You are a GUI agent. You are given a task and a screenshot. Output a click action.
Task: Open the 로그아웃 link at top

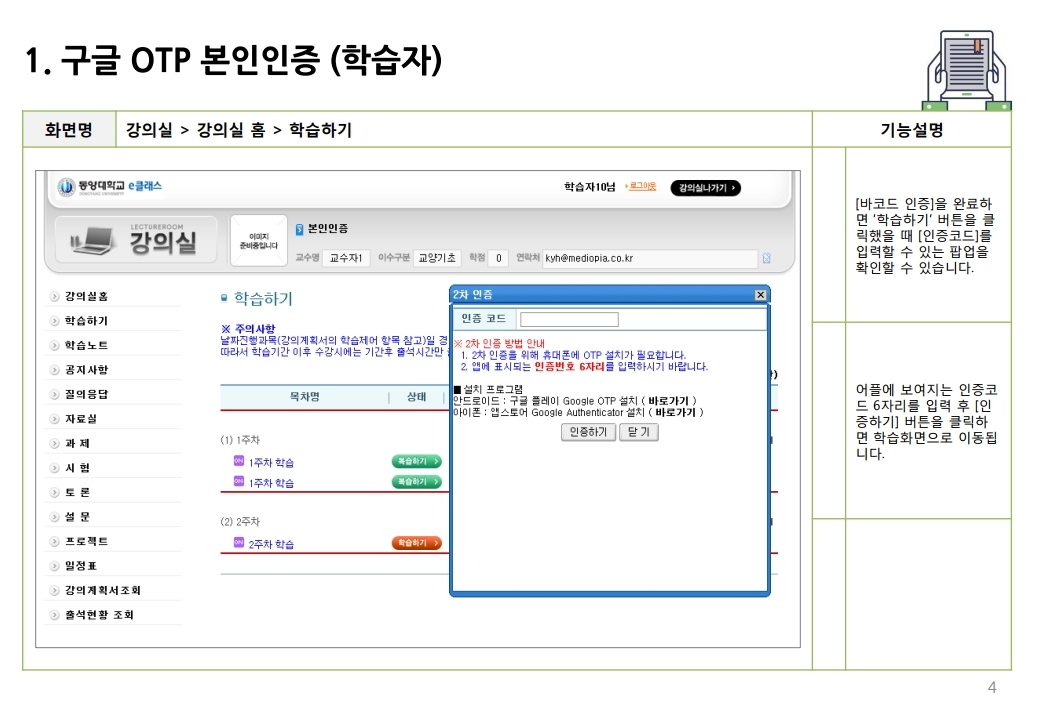click(641, 187)
